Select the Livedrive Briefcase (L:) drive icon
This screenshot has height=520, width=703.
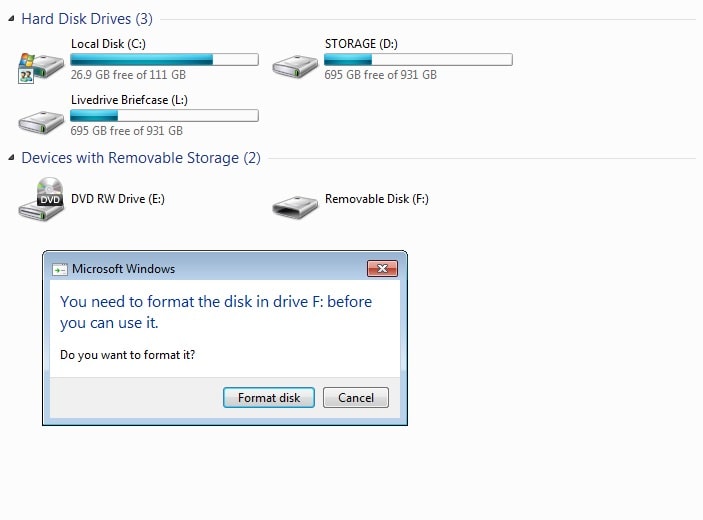pyautogui.click(x=41, y=122)
